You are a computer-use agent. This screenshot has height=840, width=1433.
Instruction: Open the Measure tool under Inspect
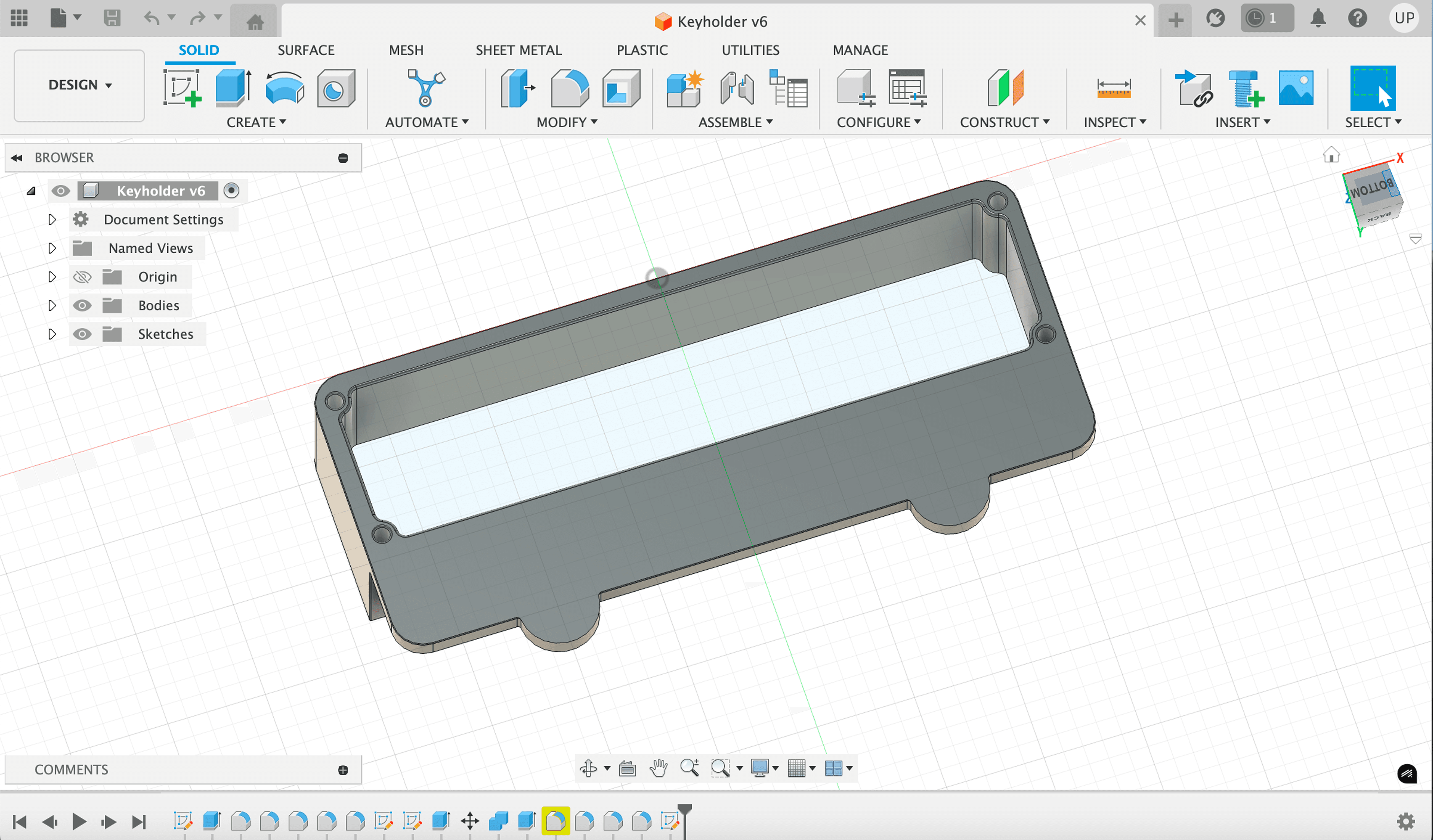(1114, 88)
